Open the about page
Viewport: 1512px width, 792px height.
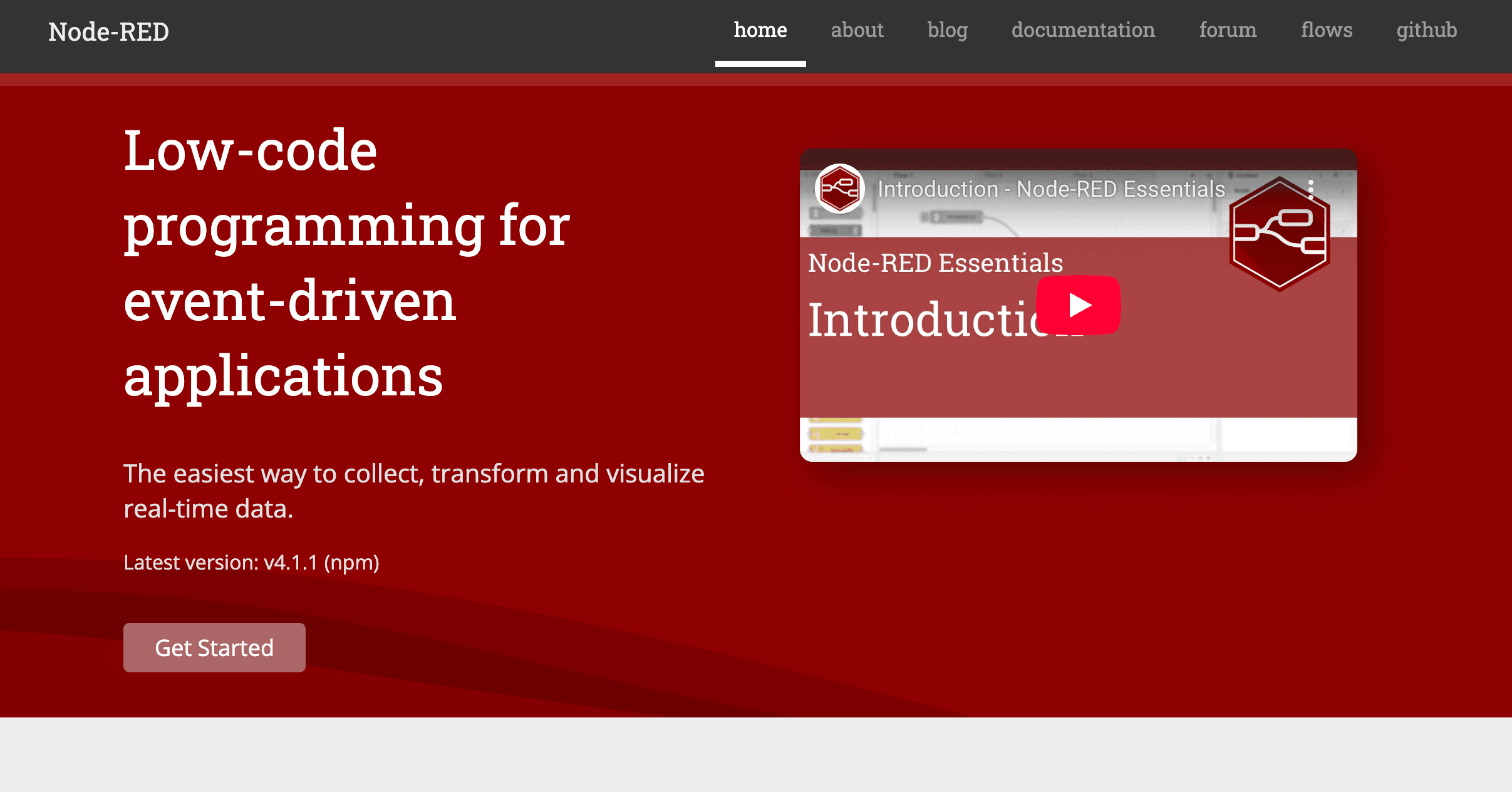pos(857,30)
